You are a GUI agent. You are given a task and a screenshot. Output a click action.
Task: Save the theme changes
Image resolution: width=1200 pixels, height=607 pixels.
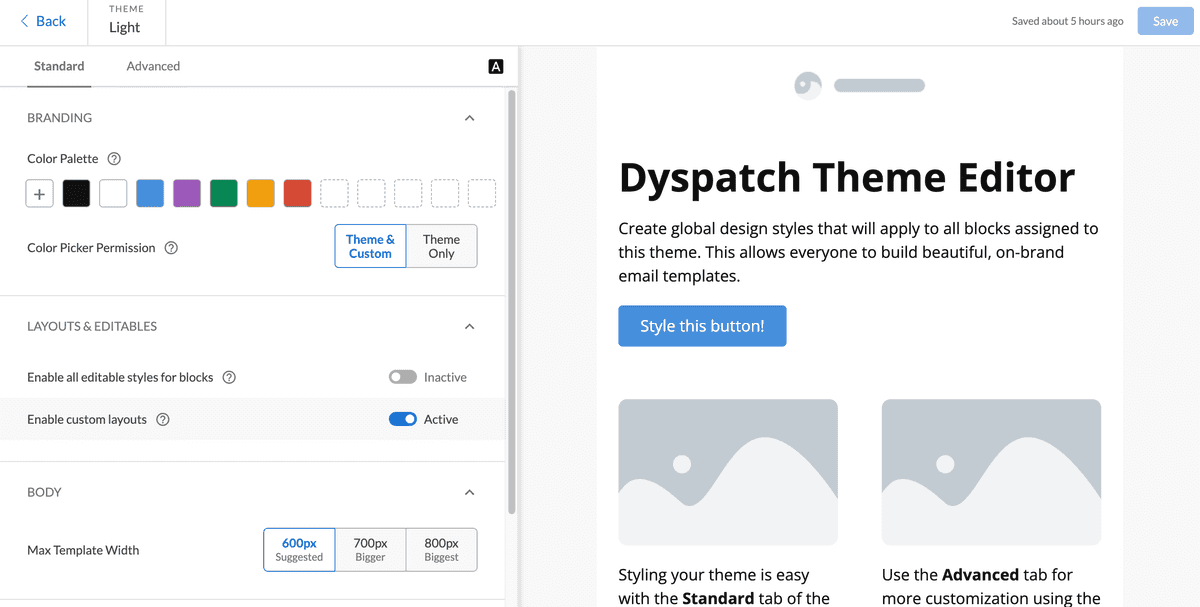coord(1165,21)
